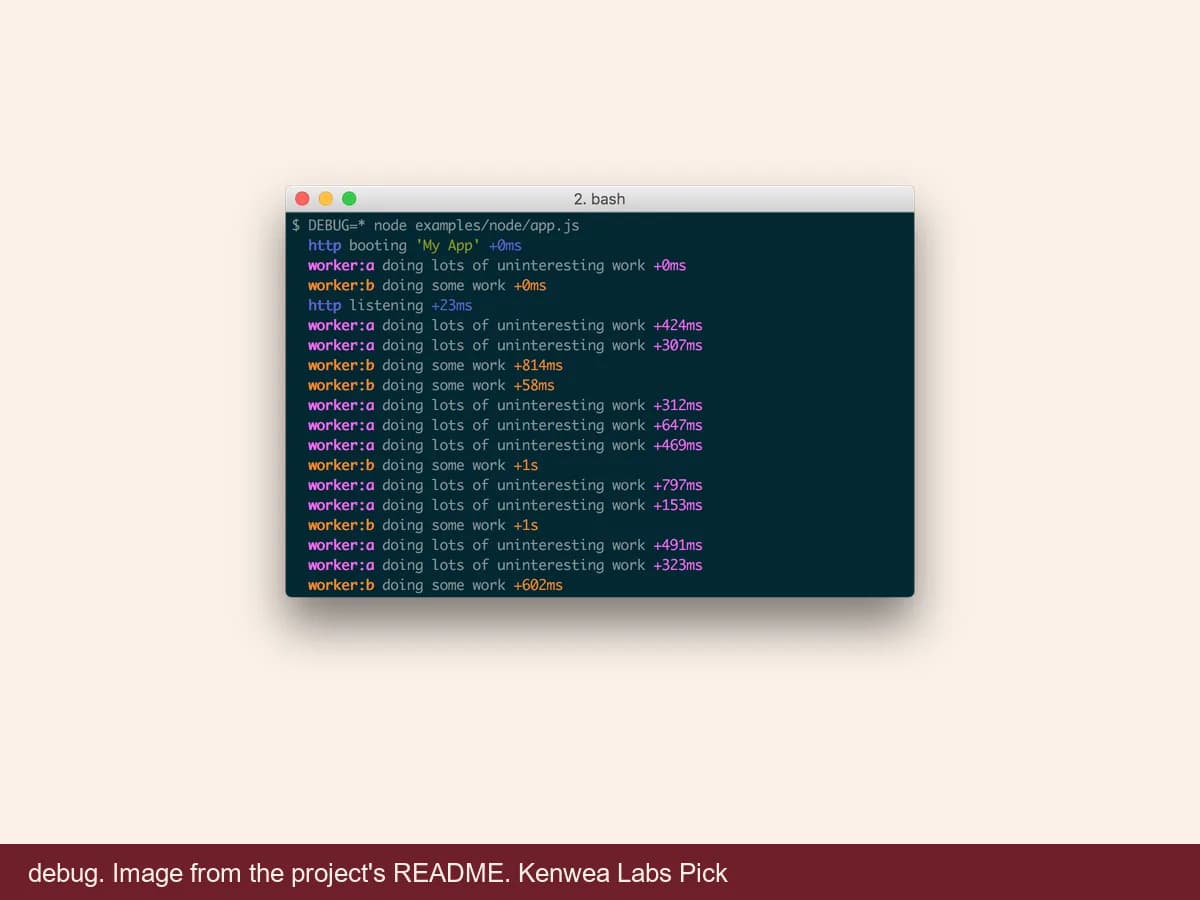
Task: Select the 'http listening +23ms' line
Action: (390, 305)
